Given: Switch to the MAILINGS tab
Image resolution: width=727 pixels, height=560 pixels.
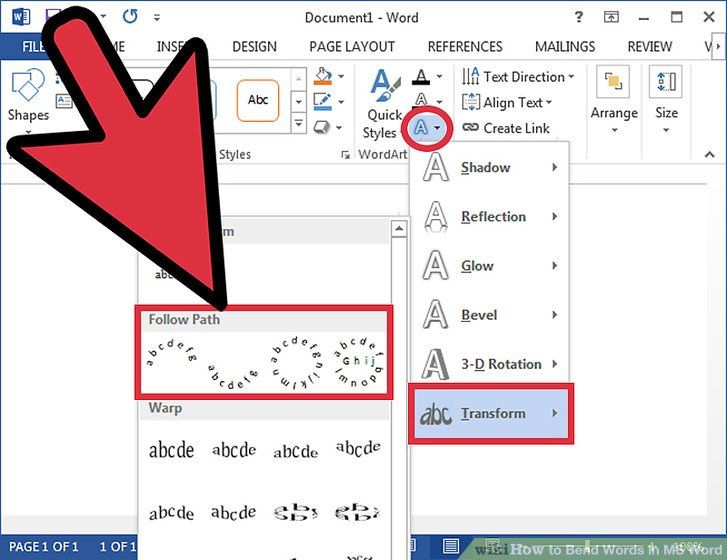Looking at the screenshot, I should (565, 46).
